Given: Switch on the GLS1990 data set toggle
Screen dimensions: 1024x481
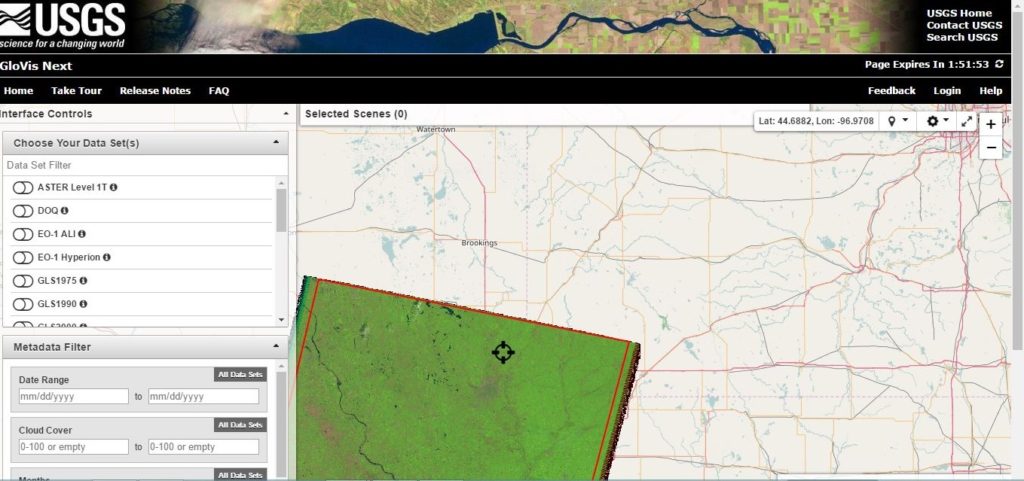Looking at the screenshot, I should tap(22, 304).
